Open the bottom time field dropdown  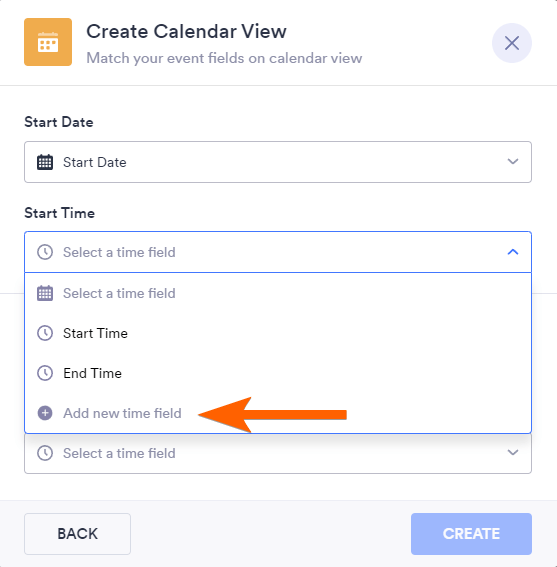(x=278, y=453)
